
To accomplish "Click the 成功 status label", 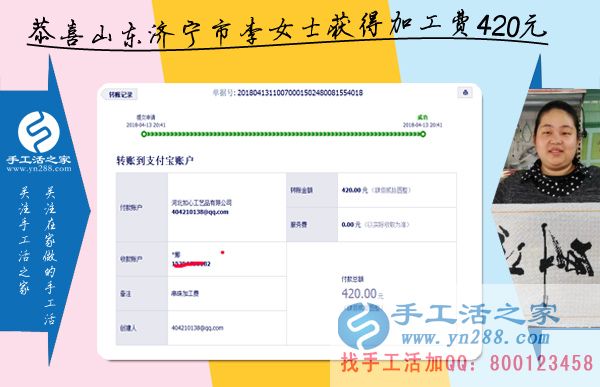I will coord(422,117).
